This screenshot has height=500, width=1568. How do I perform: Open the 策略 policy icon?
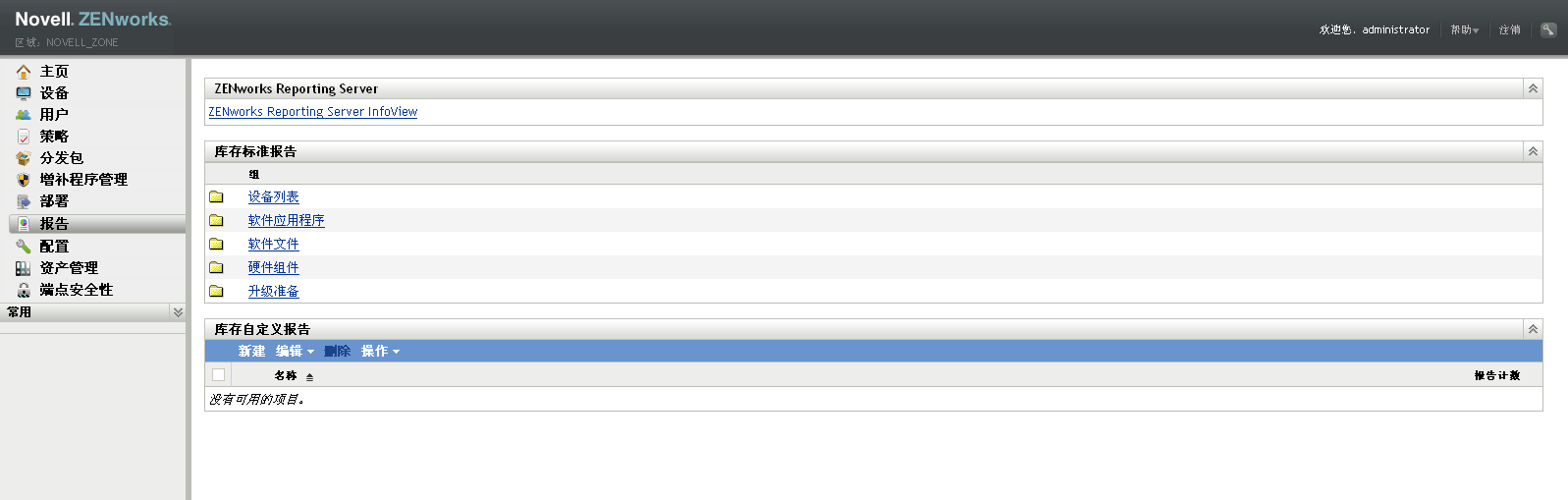click(24, 137)
